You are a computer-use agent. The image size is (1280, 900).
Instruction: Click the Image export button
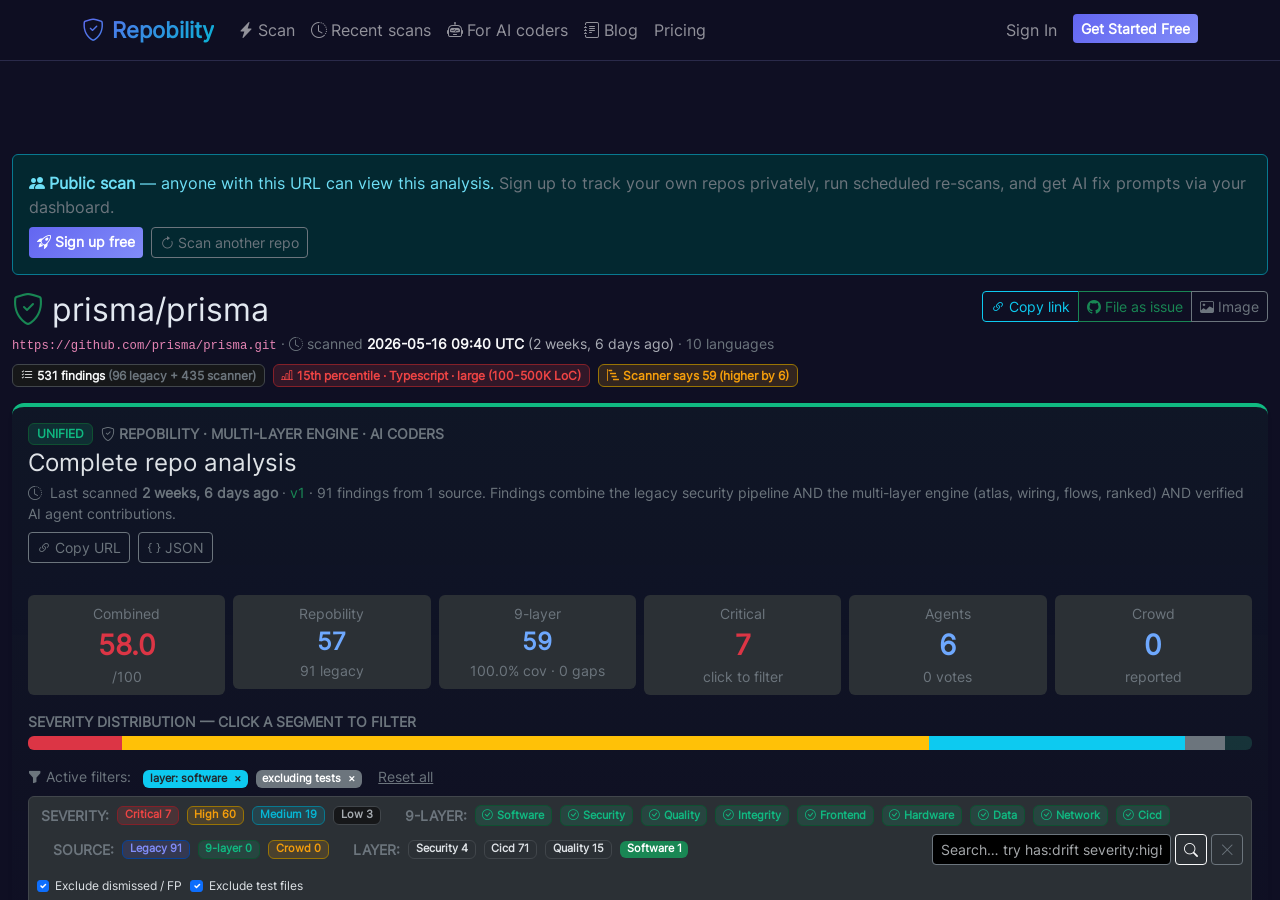(x=1229, y=307)
